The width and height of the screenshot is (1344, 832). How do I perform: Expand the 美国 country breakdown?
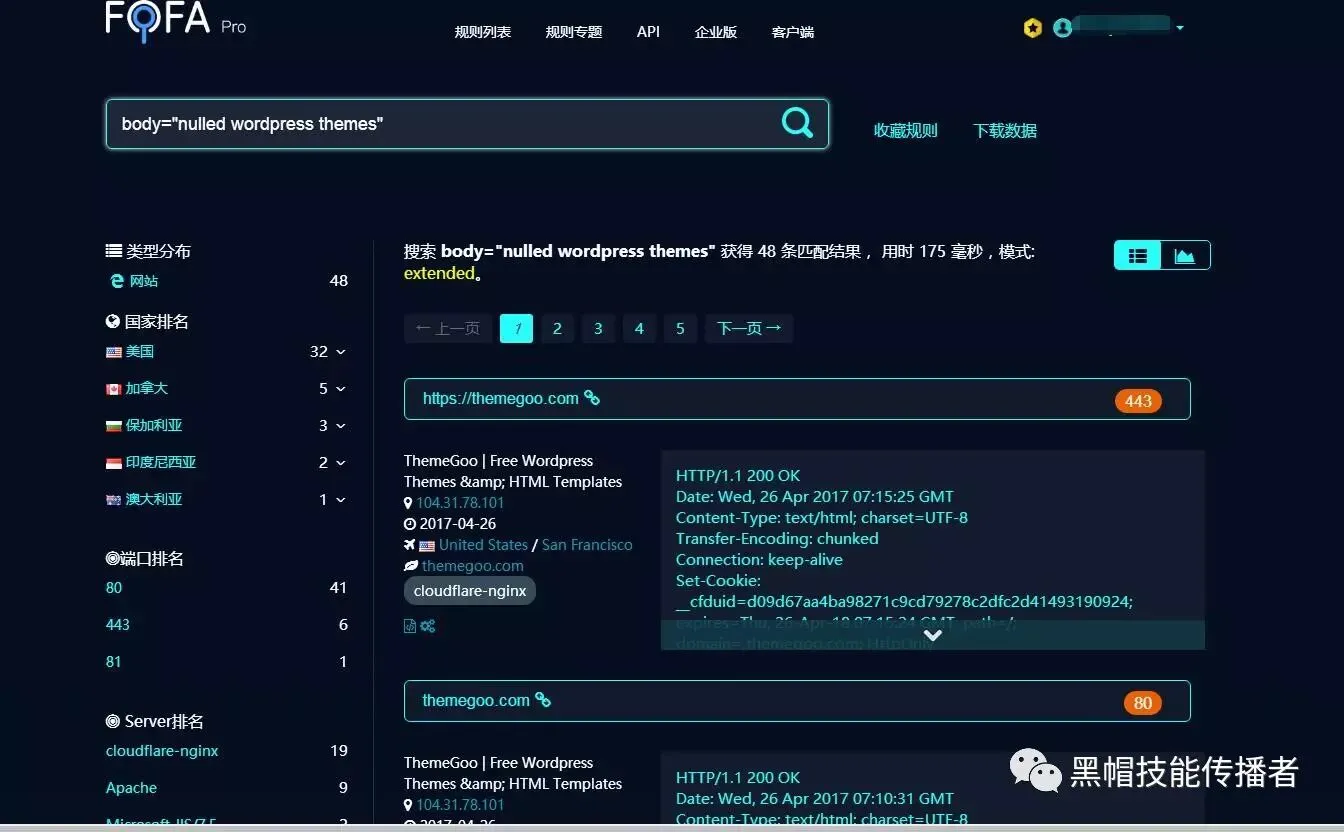point(341,352)
